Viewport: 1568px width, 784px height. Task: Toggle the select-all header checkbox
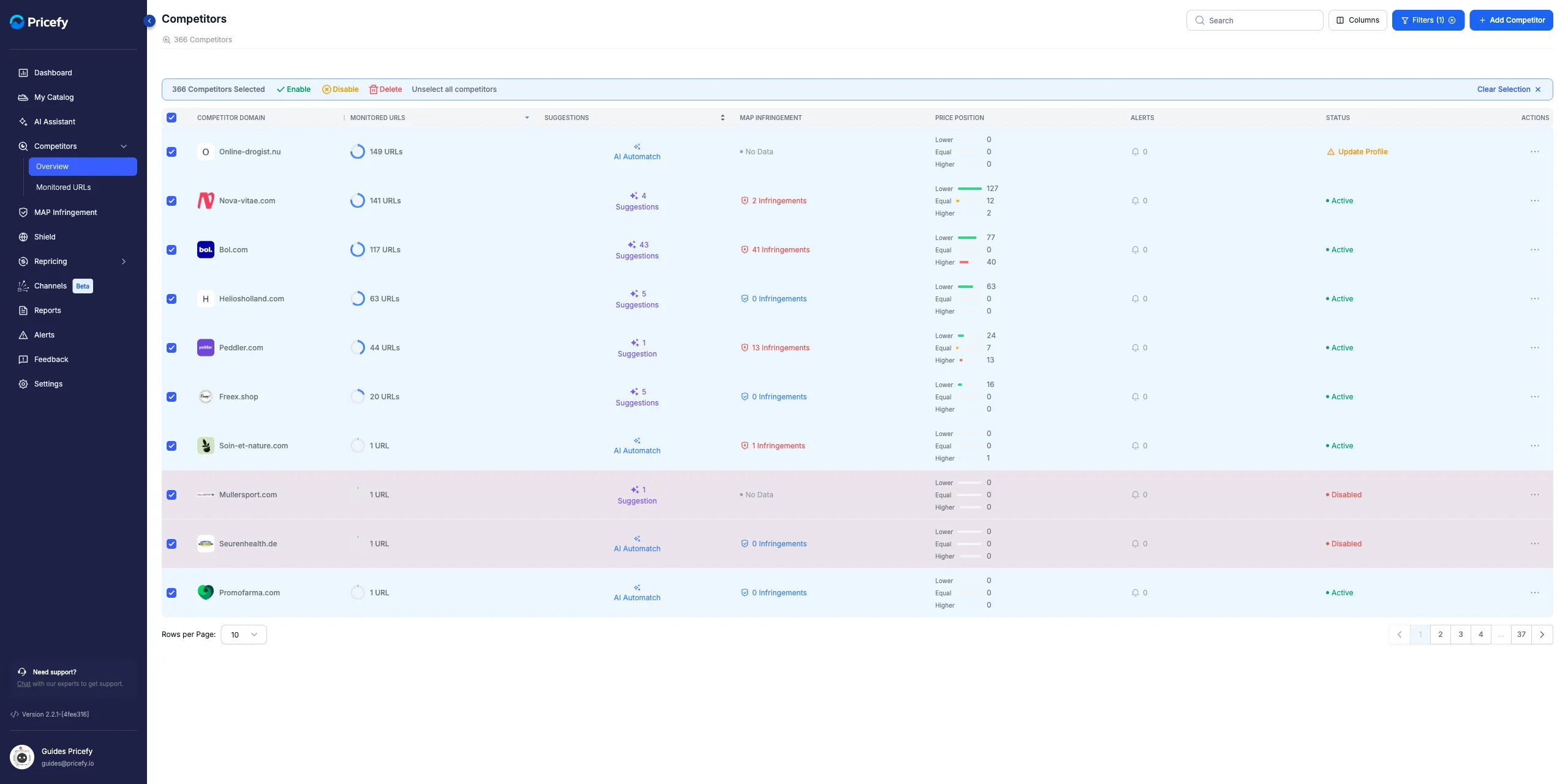[x=171, y=118]
